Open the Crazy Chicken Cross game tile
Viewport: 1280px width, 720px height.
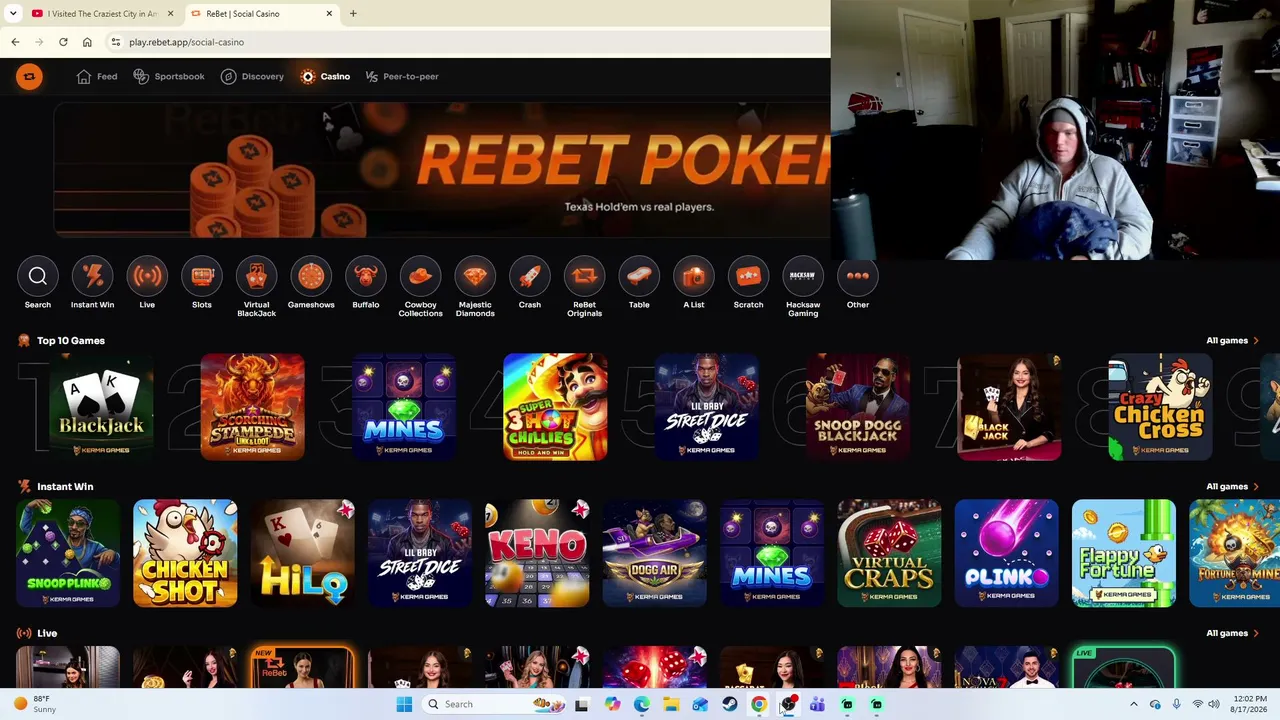[x=1160, y=407]
